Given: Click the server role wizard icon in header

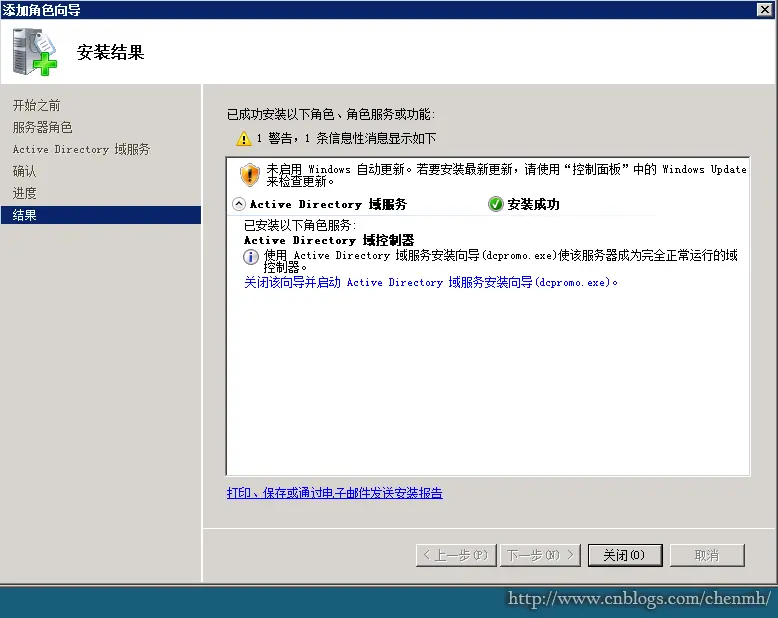Looking at the screenshot, I should tap(35, 52).
